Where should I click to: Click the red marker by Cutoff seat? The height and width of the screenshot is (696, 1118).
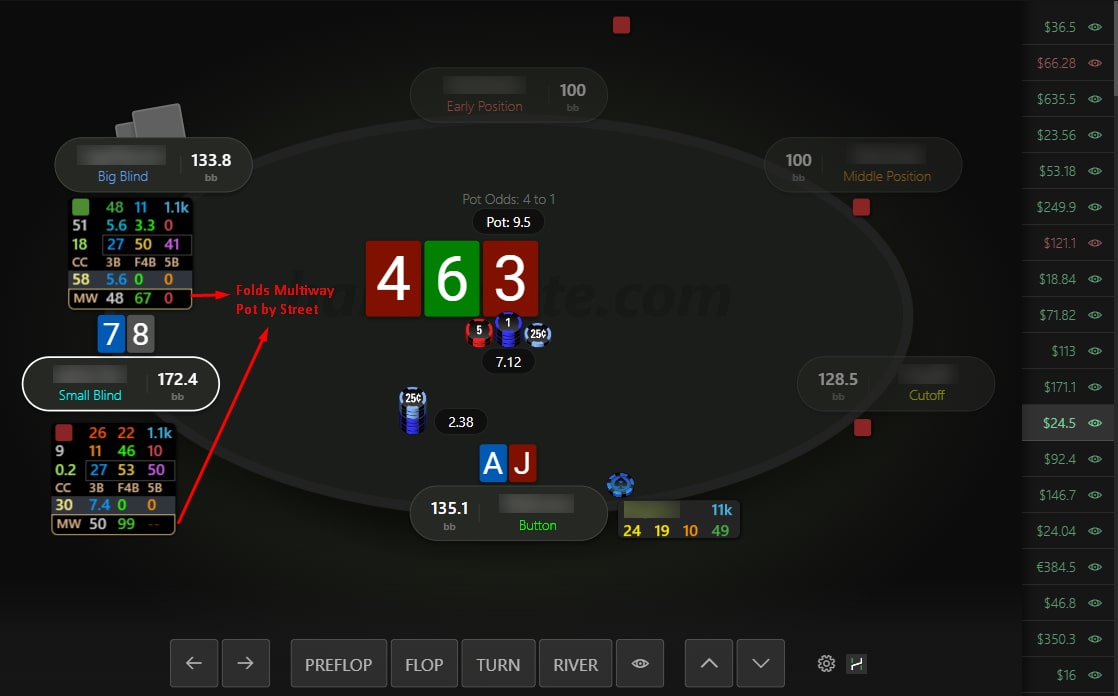(862, 427)
